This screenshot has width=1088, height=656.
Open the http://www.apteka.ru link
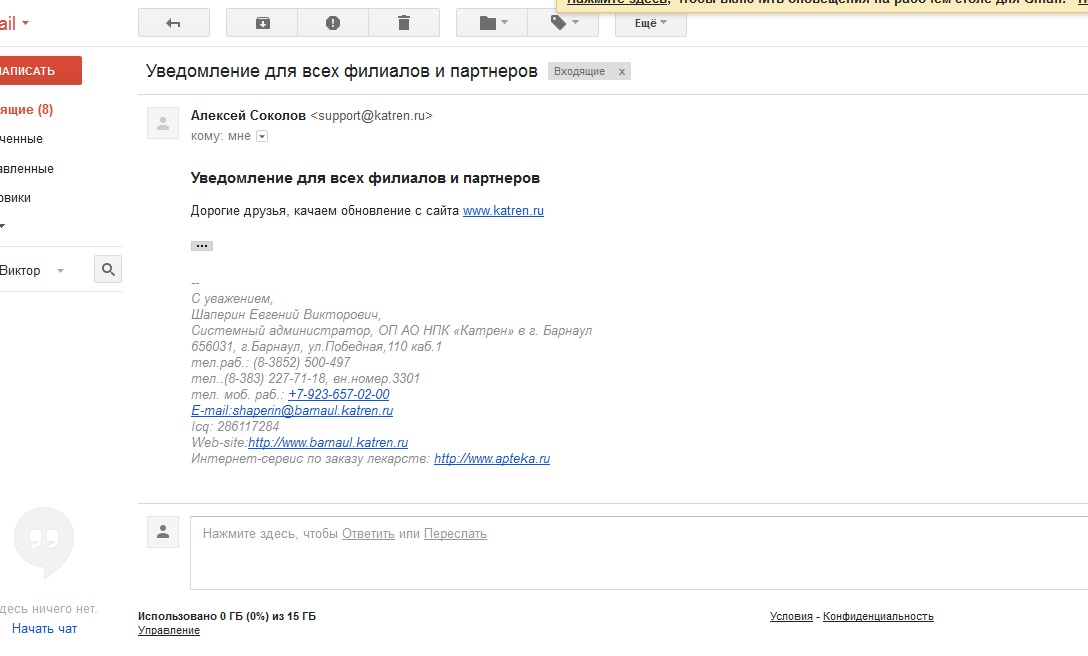(492, 458)
